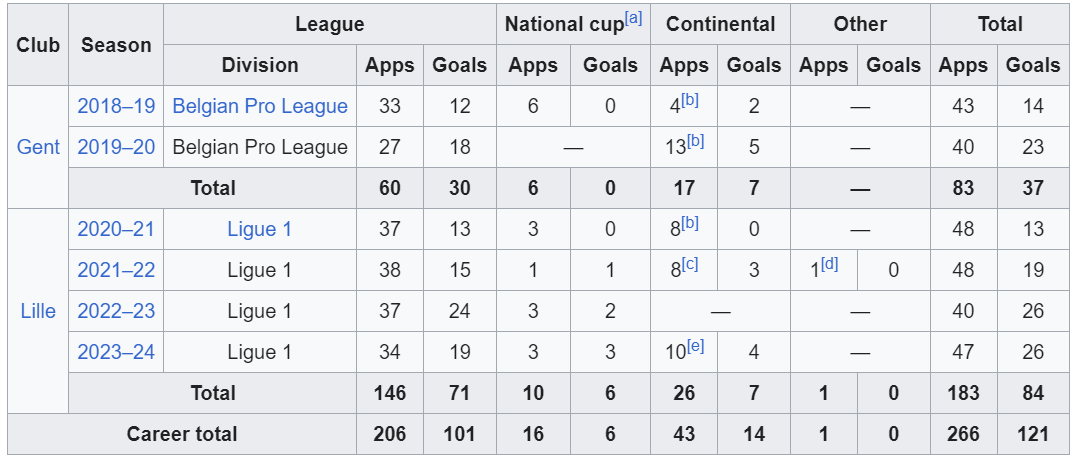Click the 2018–19 season link
This screenshot has height=457, width=1073.
click(116, 106)
